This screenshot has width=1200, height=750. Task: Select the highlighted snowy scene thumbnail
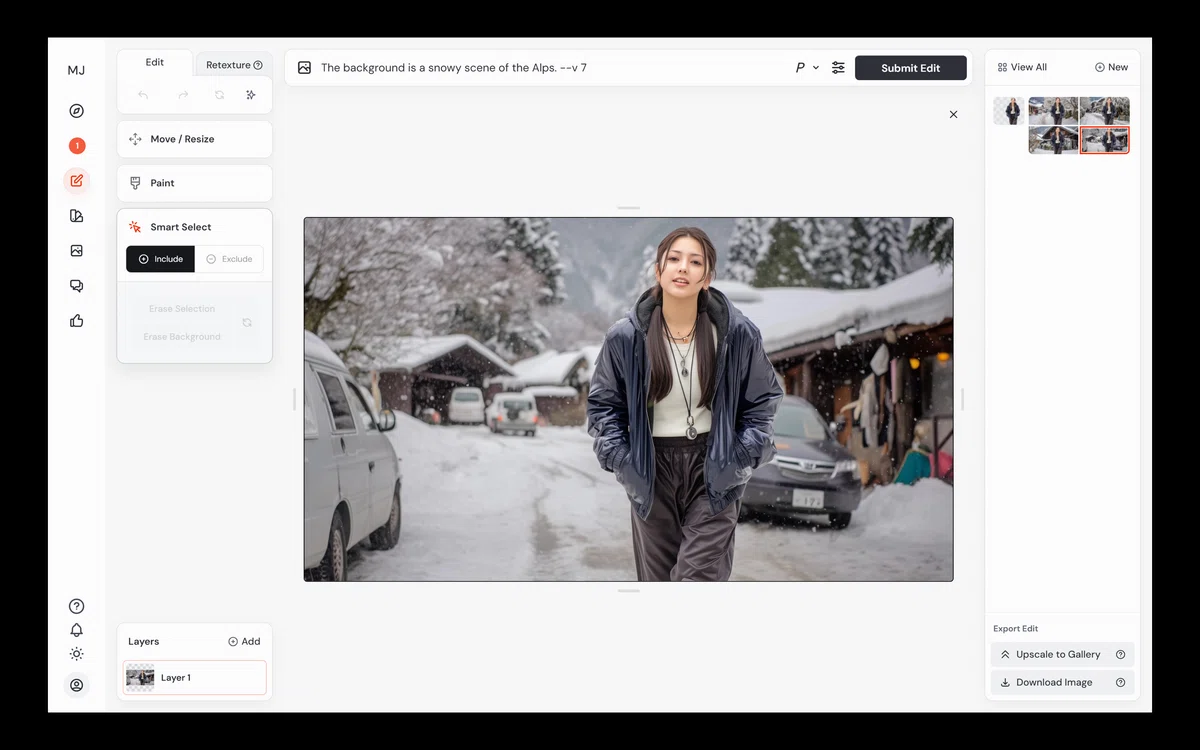pos(1105,140)
